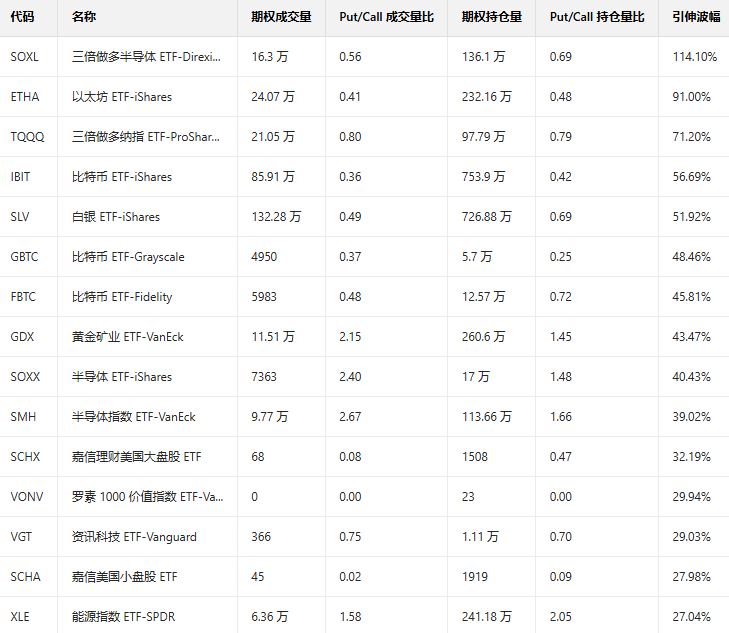Sort by the 代码 column header
This screenshot has height=633, width=729.
point(22,17)
